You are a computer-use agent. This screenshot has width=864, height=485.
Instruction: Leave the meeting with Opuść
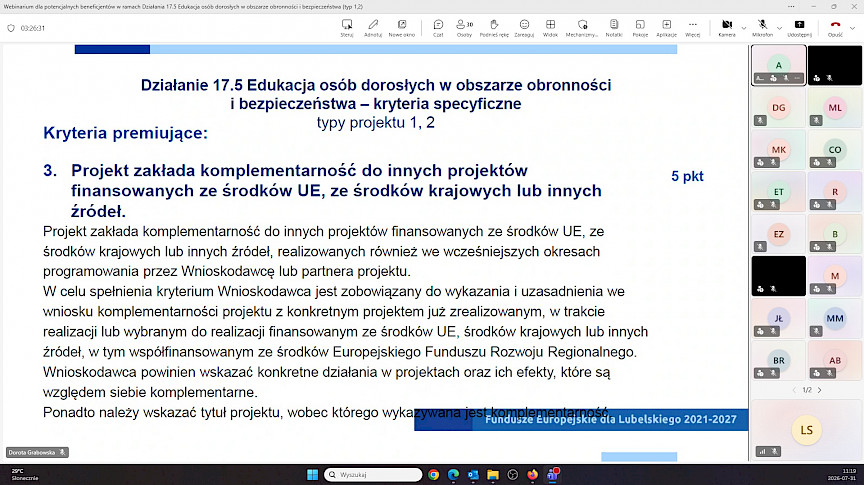click(x=835, y=28)
